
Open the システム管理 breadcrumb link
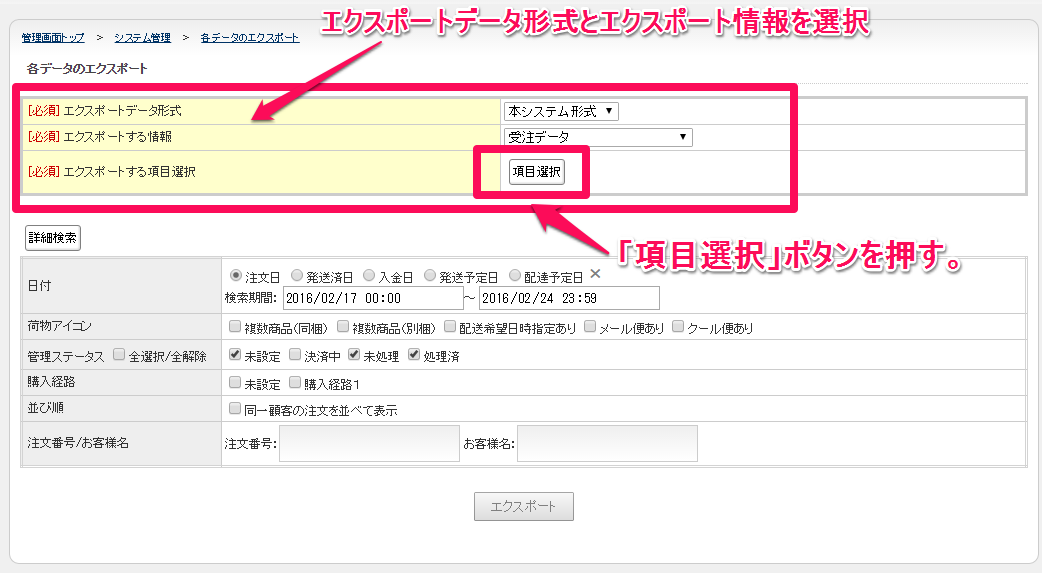click(142, 38)
